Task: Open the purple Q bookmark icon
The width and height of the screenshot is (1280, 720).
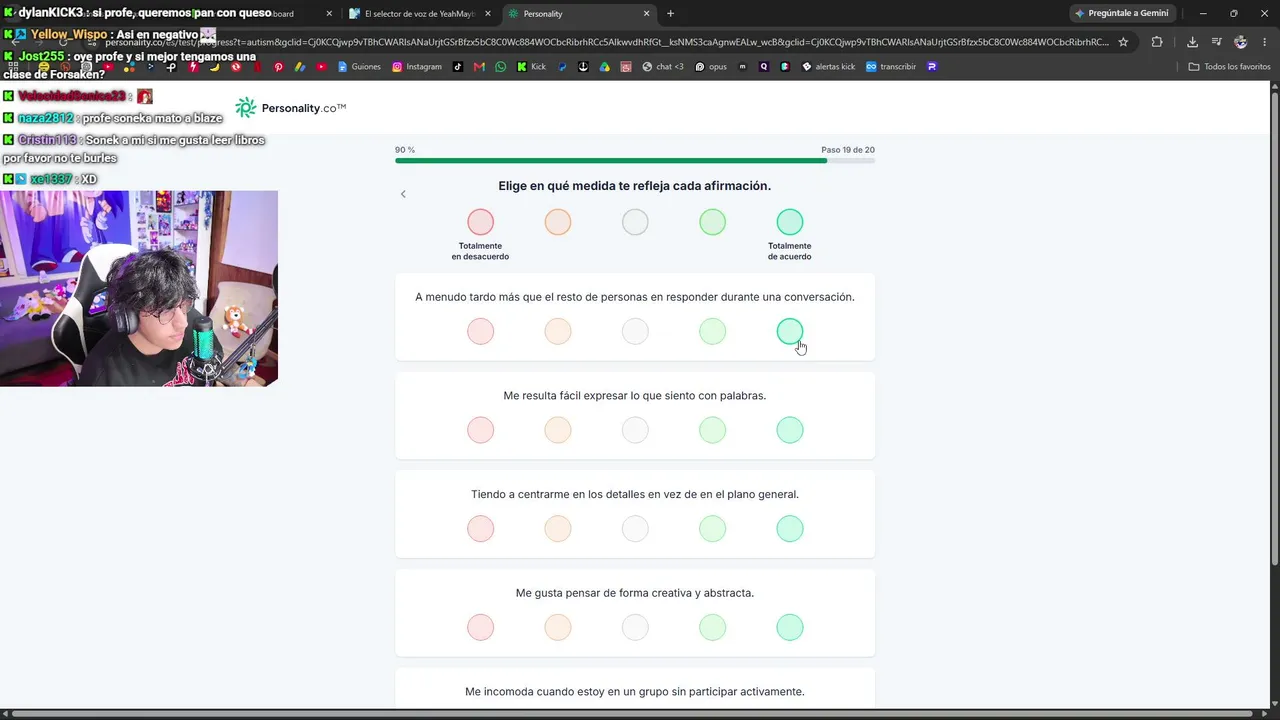Action: tap(764, 67)
